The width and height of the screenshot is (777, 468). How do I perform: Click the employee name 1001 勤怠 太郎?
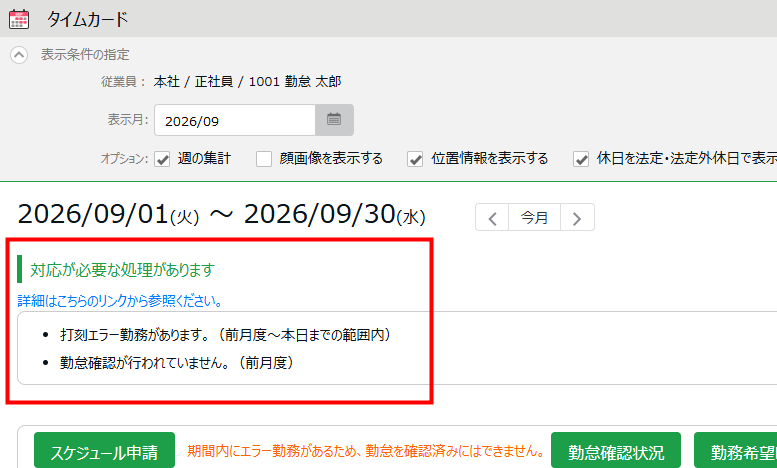[x=295, y=81]
